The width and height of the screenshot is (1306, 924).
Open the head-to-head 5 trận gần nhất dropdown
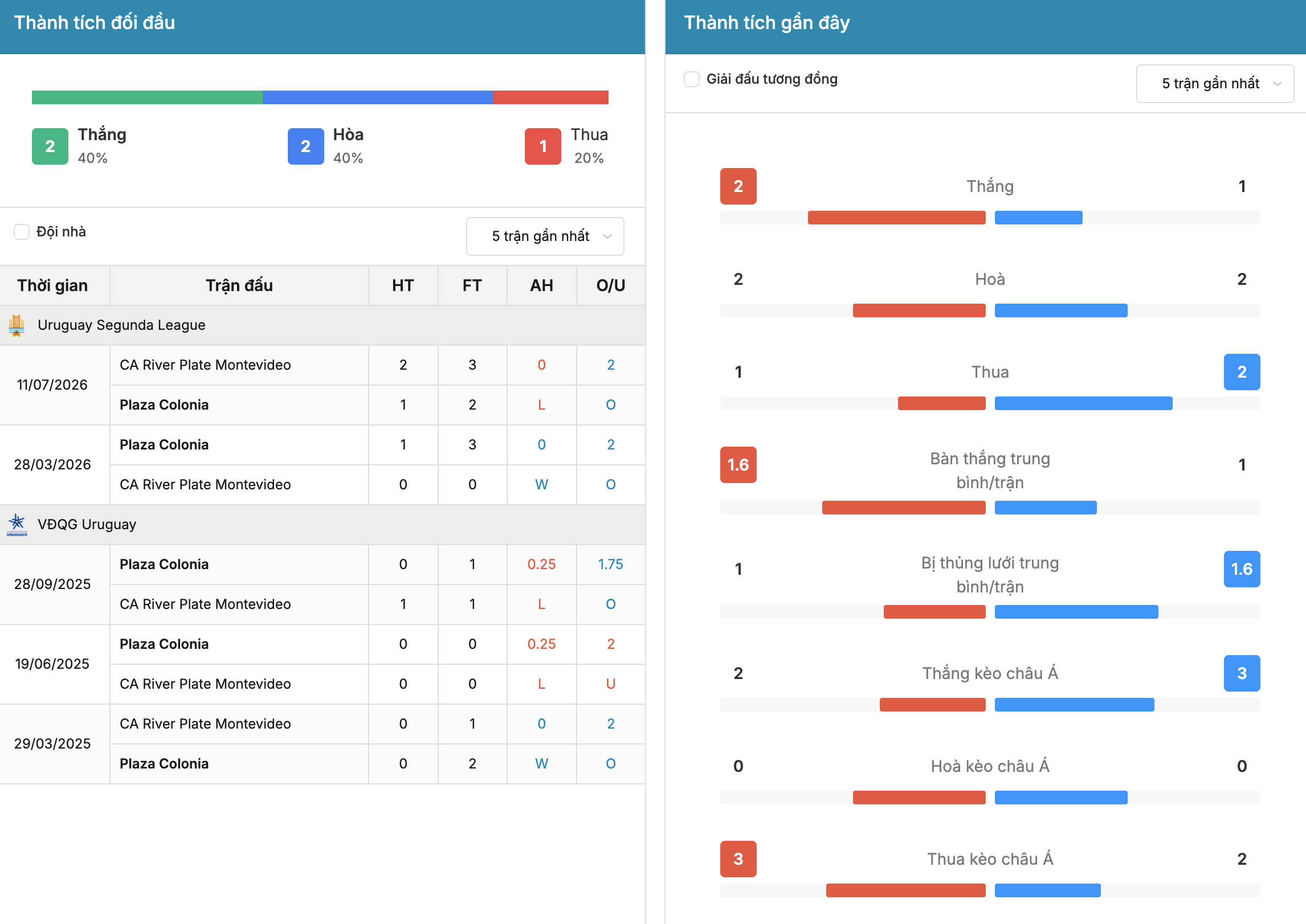[545, 236]
